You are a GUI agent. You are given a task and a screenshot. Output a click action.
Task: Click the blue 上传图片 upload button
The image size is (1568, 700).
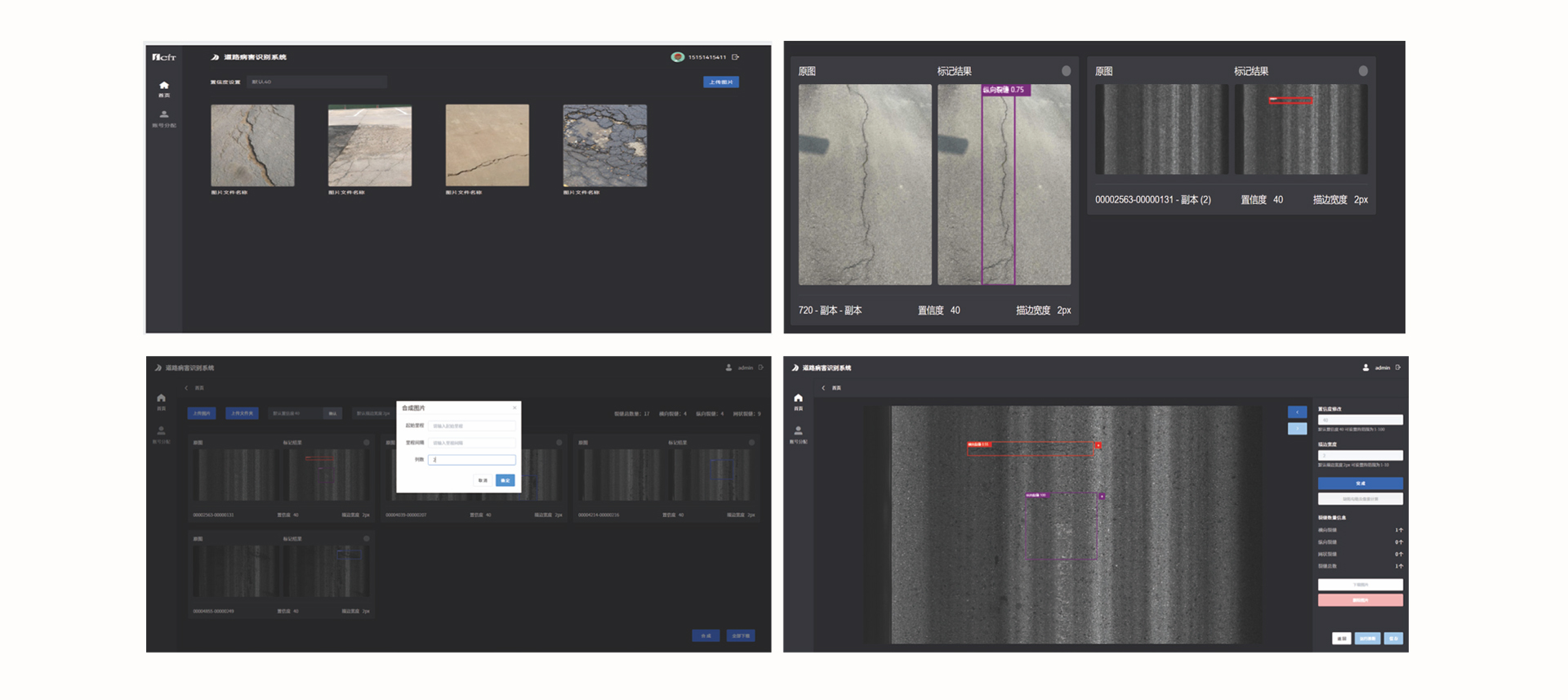720,82
